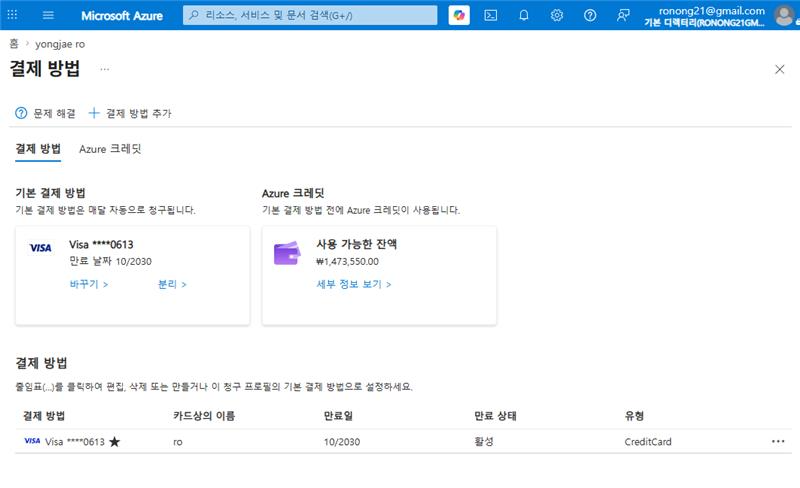Sort by 만료일 column header

pyautogui.click(x=338, y=416)
